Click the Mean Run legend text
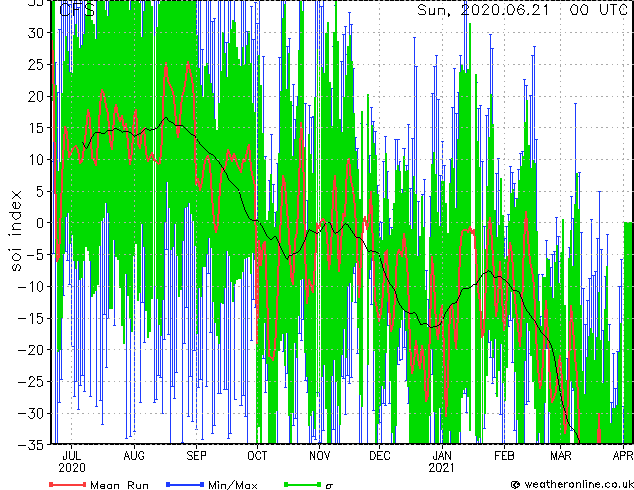This screenshot has height=490, width=634. pos(119,485)
